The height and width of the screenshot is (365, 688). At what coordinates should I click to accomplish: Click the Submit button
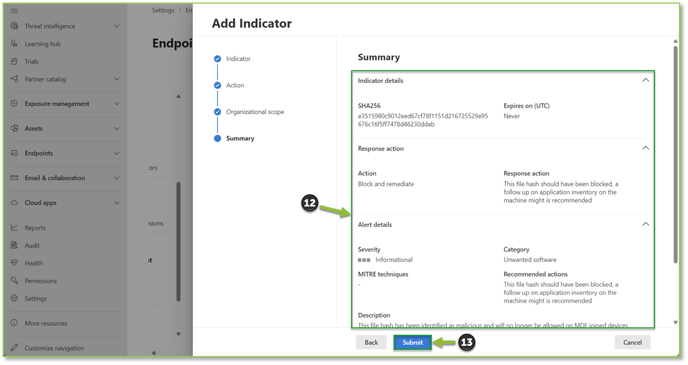(412, 342)
